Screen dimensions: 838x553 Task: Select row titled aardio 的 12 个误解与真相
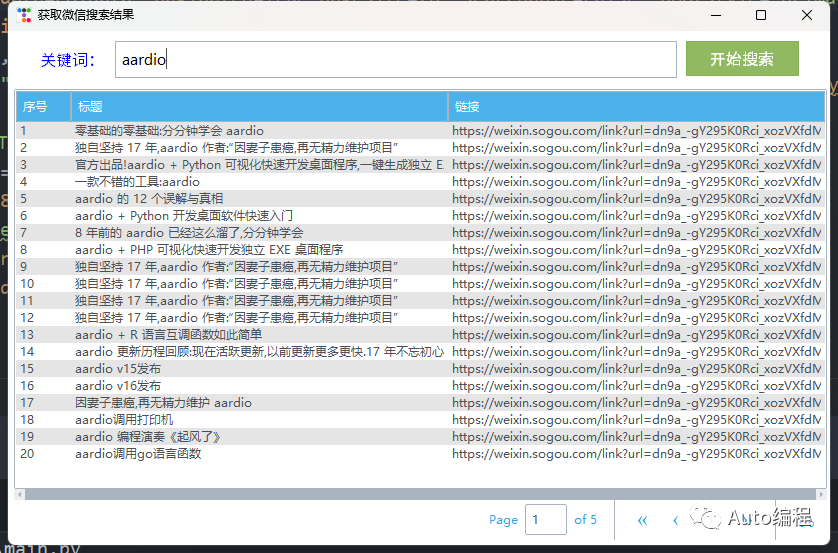(x=420, y=199)
